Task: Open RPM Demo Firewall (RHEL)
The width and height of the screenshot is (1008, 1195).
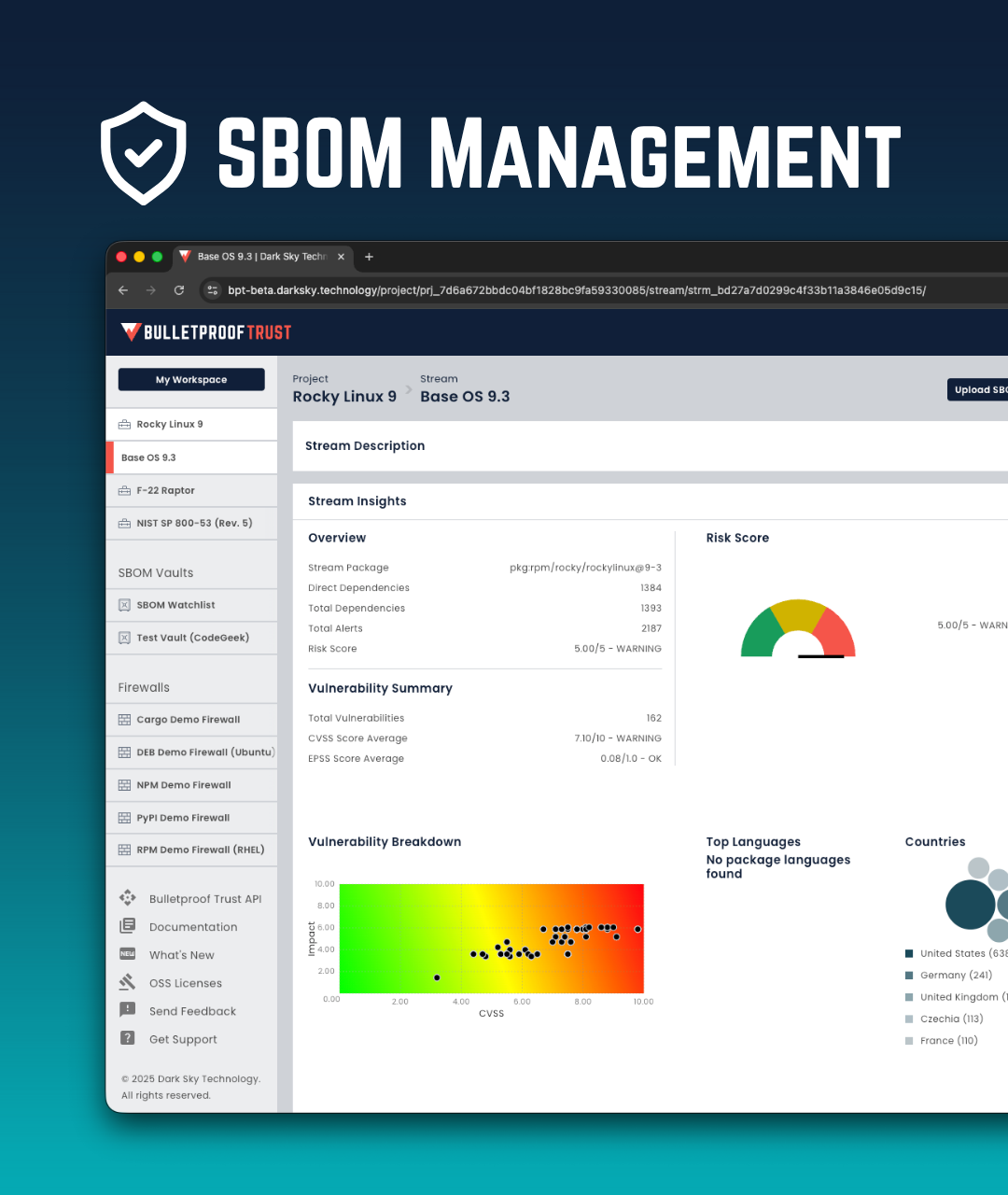Action: [x=191, y=850]
